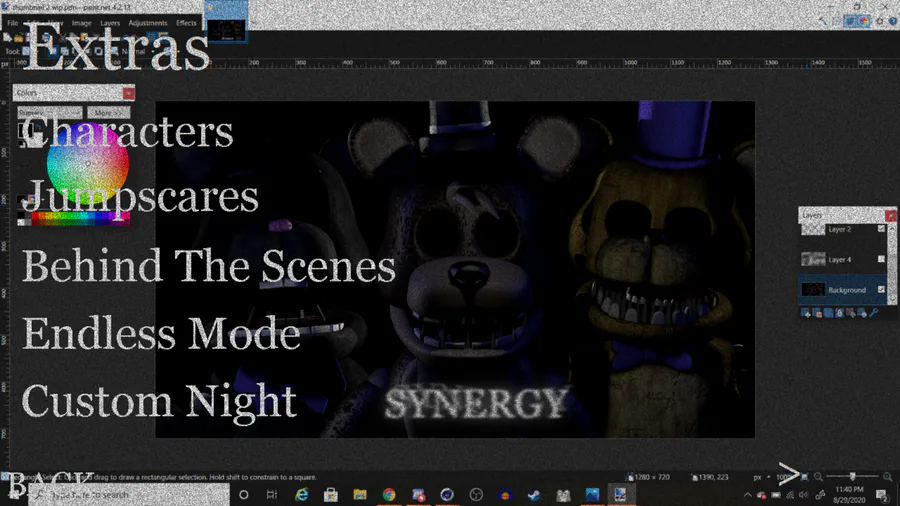Open Microsoft Store from taskbar

pos(331,495)
